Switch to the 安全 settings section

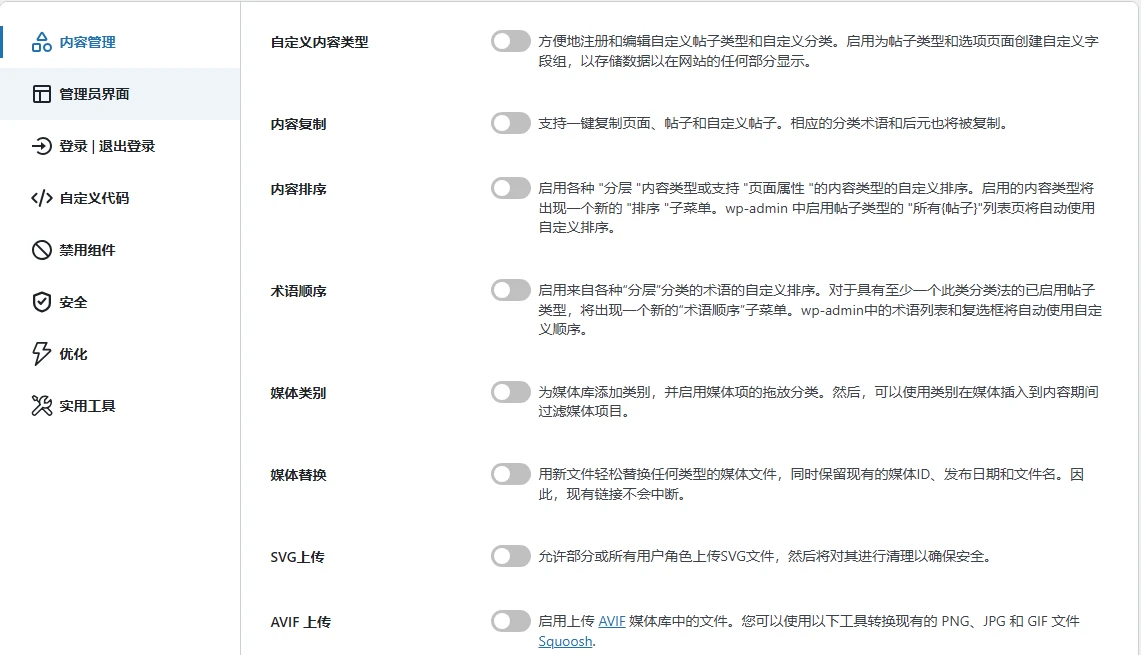point(73,302)
